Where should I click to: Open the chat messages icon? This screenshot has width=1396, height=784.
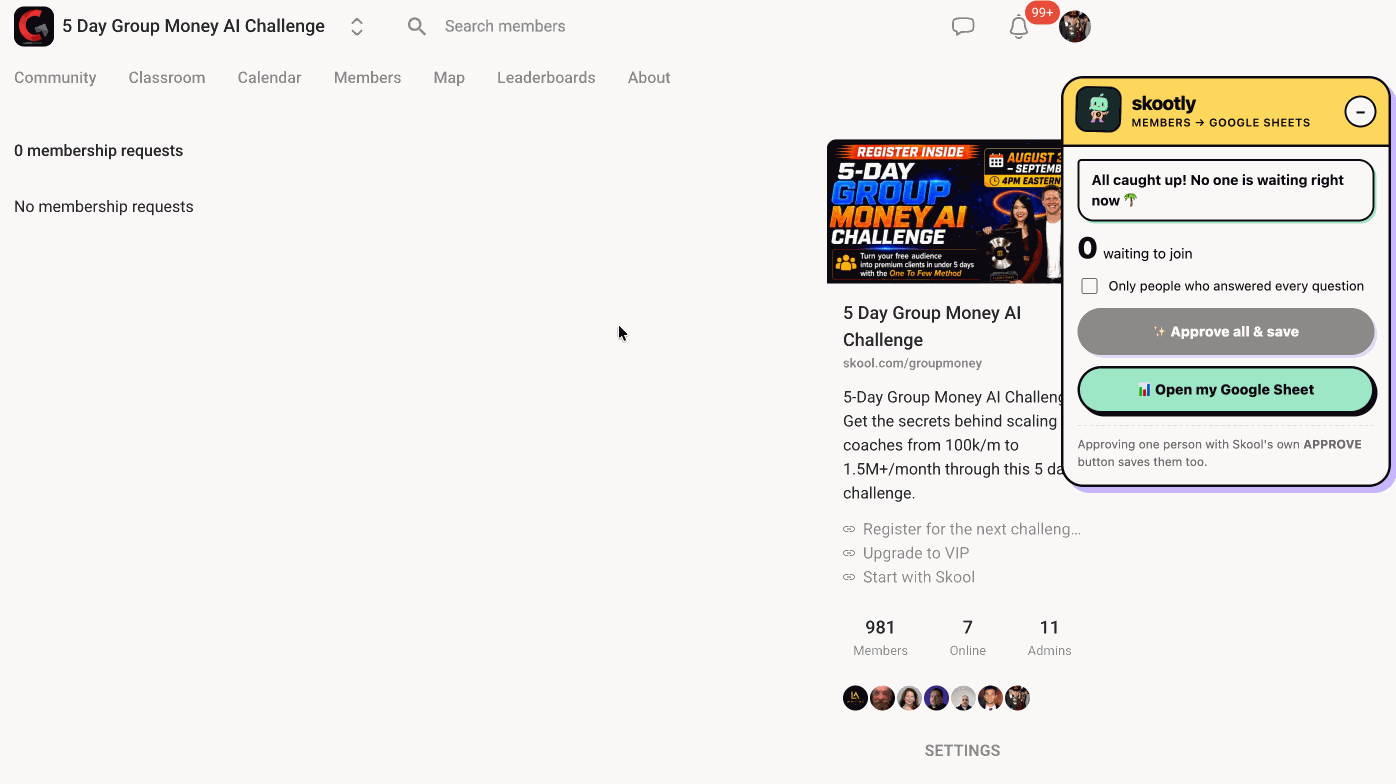click(x=963, y=27)
